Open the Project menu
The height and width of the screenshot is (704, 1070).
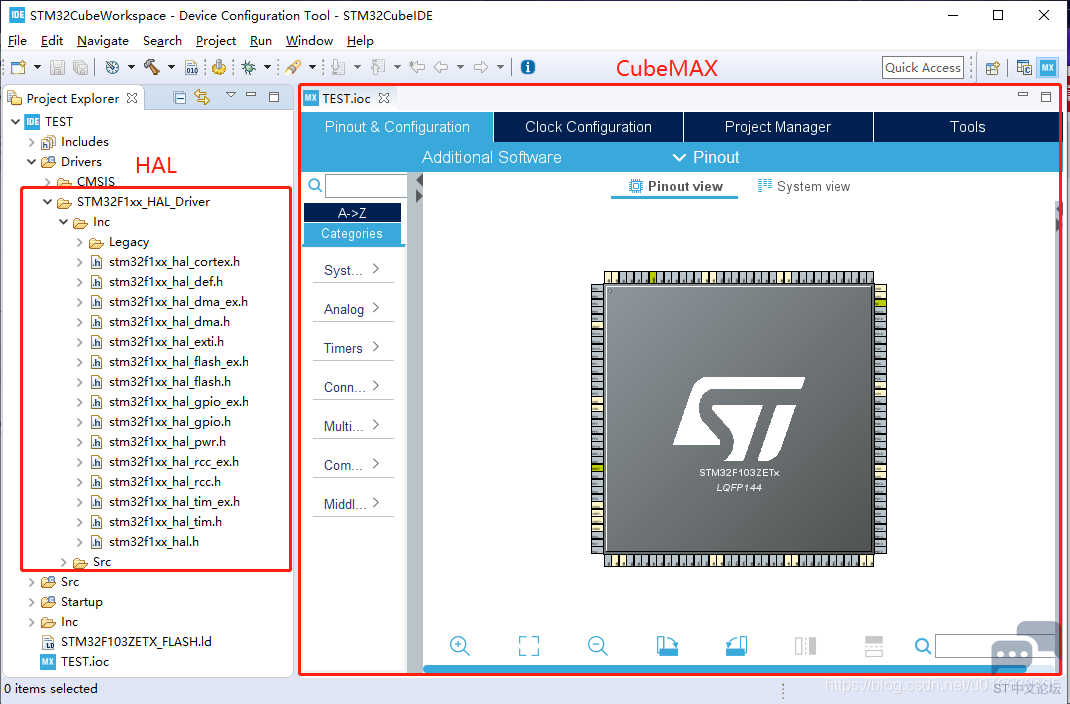click(216, 41)
